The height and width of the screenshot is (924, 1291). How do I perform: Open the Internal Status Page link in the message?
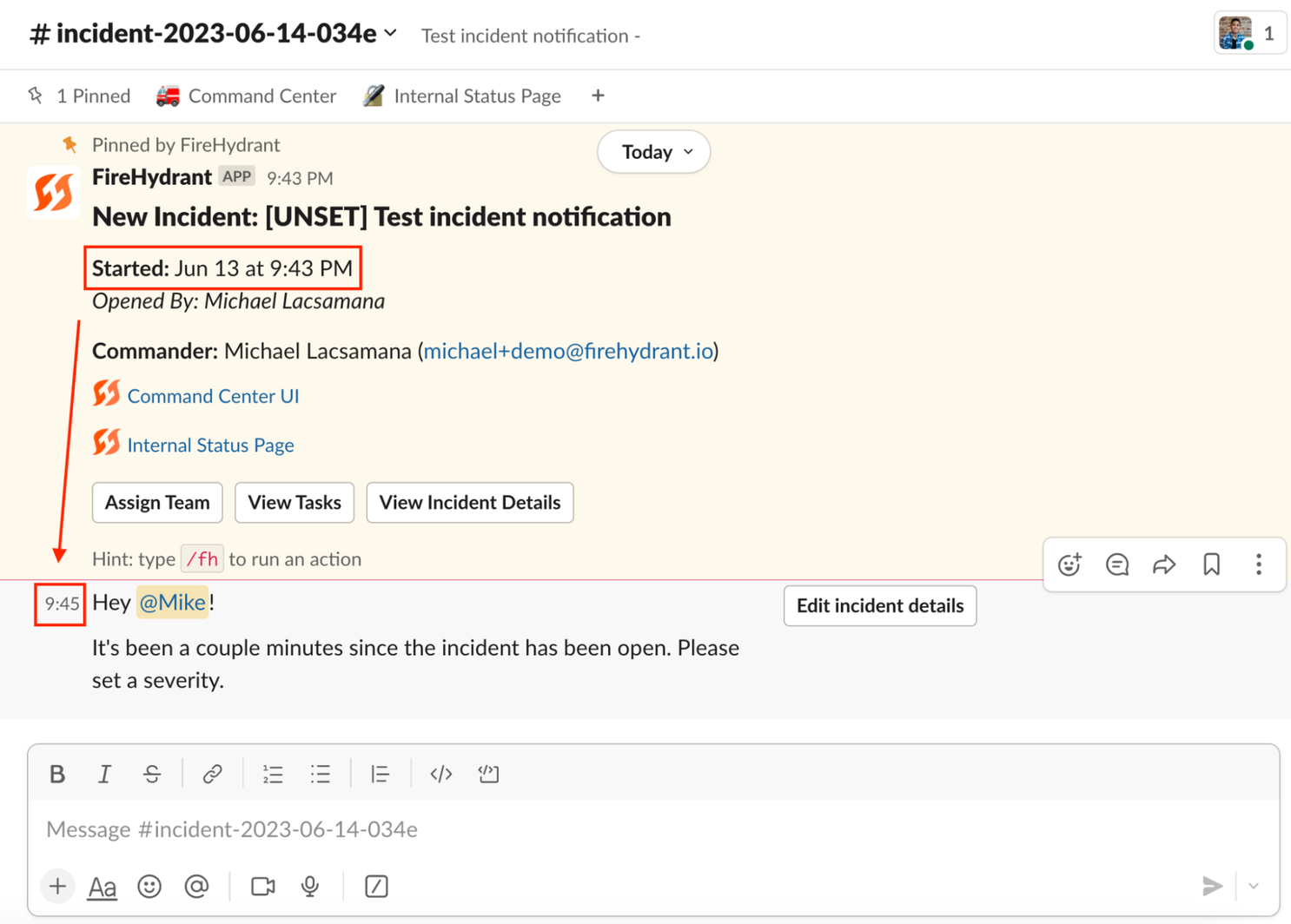(210, 445)
